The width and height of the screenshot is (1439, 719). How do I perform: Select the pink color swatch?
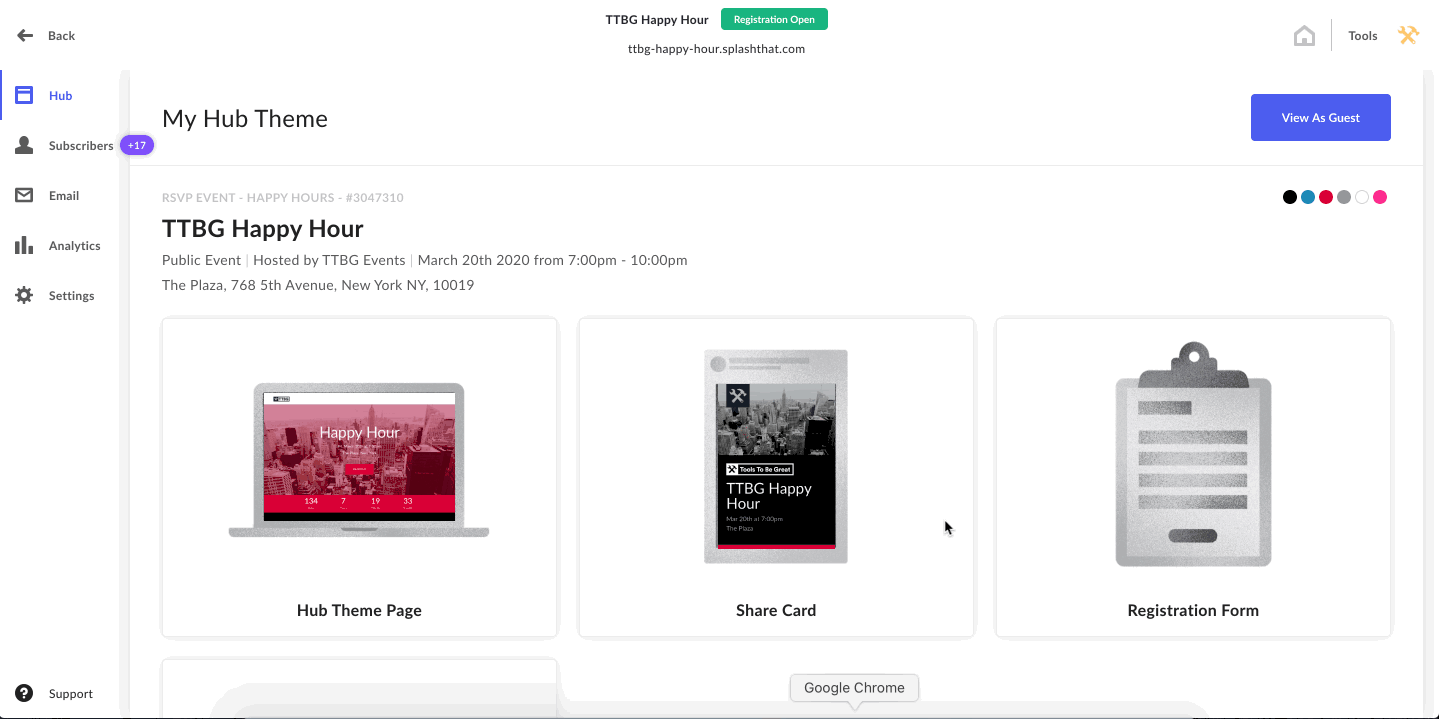pyautogui.click(x=1380, y=197)
